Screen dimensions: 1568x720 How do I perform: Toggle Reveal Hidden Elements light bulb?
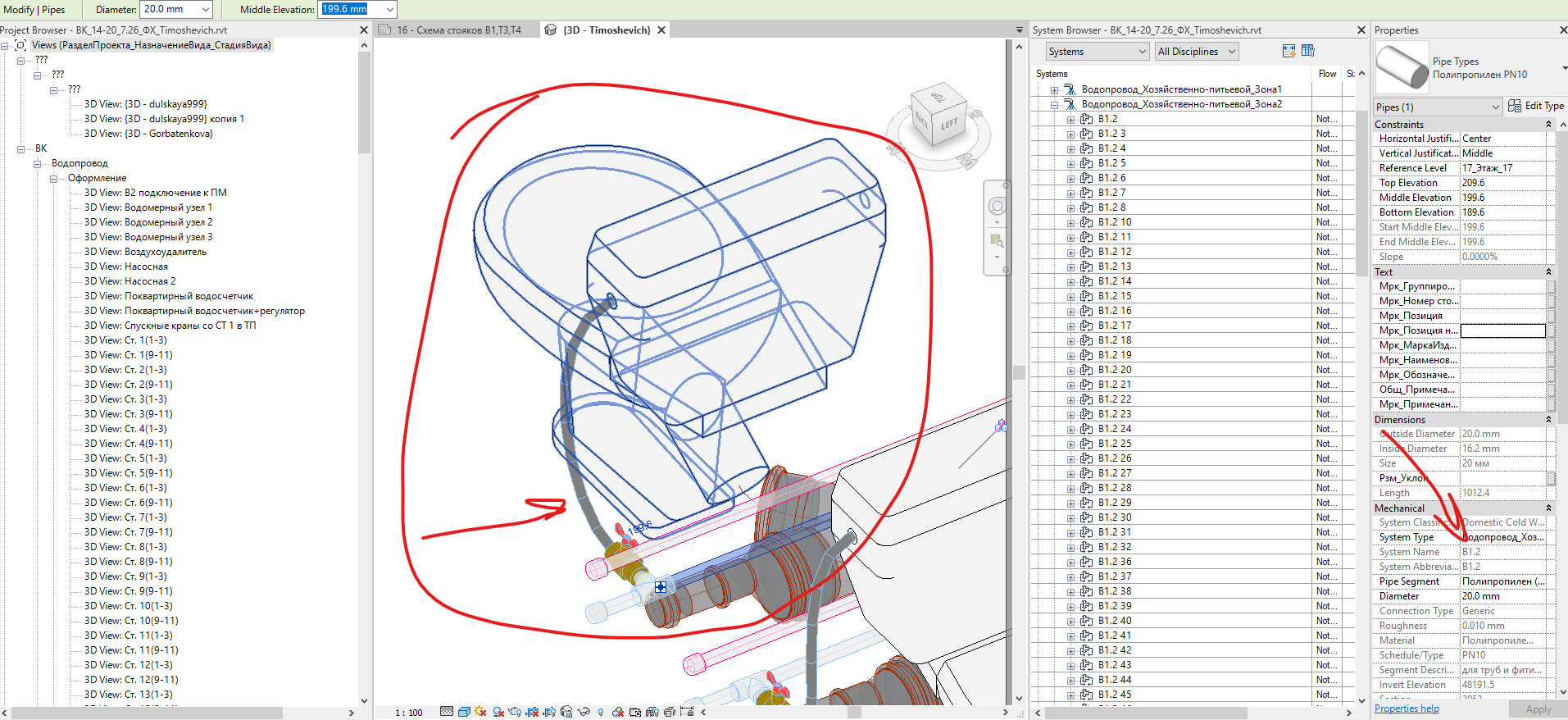tap(601, 712)
